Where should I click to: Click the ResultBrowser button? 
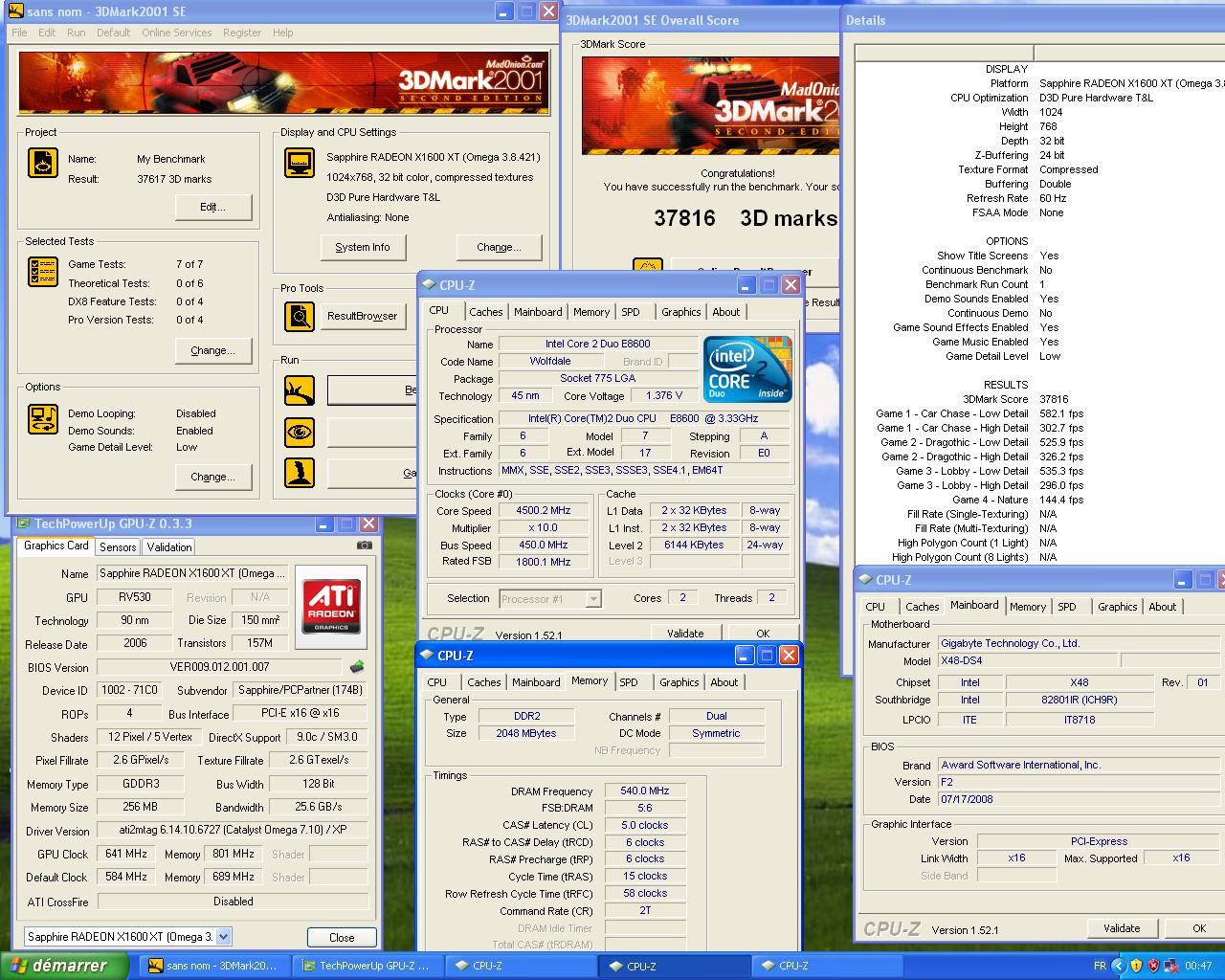click(x=362, y=316)
